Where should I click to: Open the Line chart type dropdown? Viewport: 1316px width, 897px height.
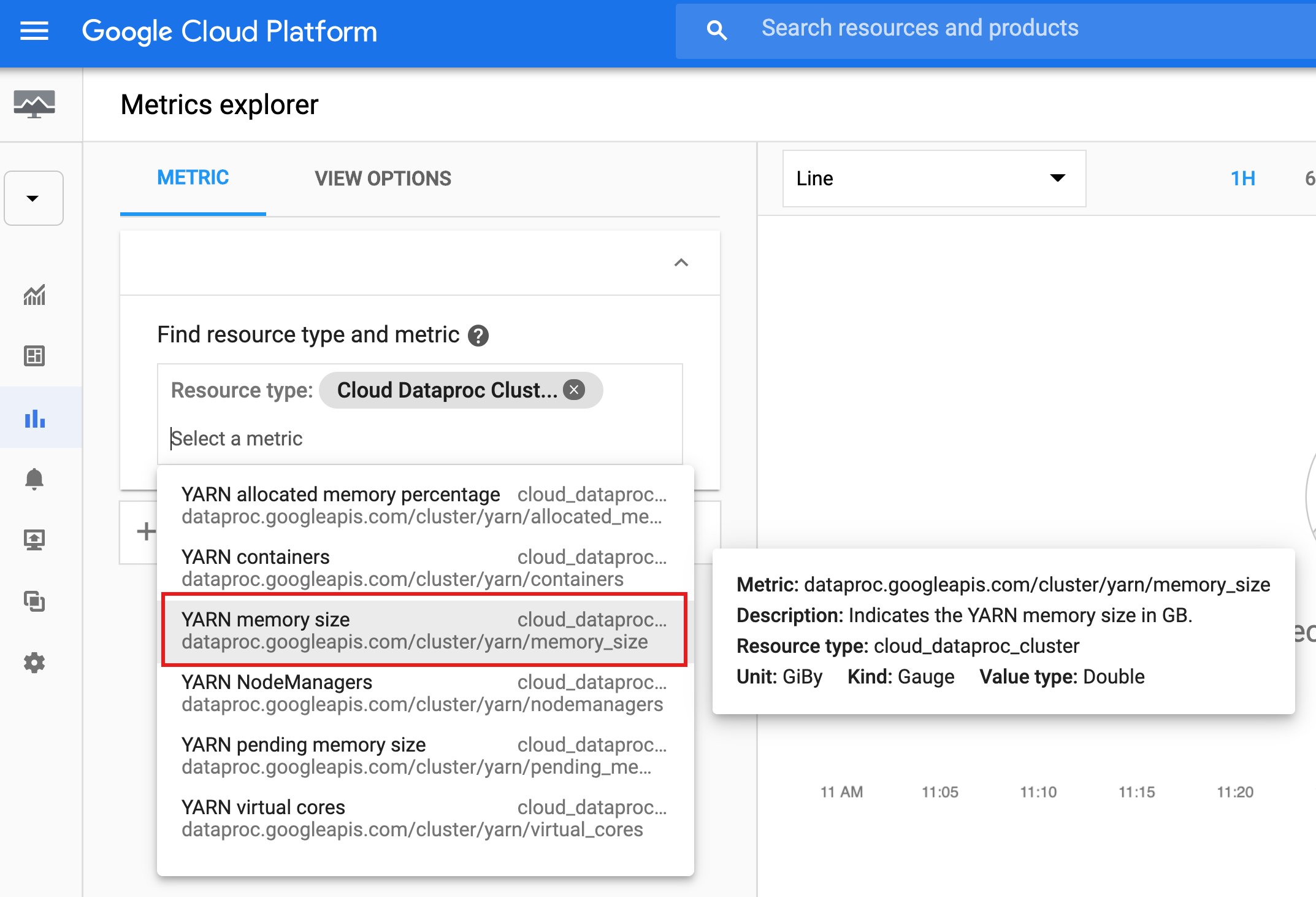(x=934, y=179)
